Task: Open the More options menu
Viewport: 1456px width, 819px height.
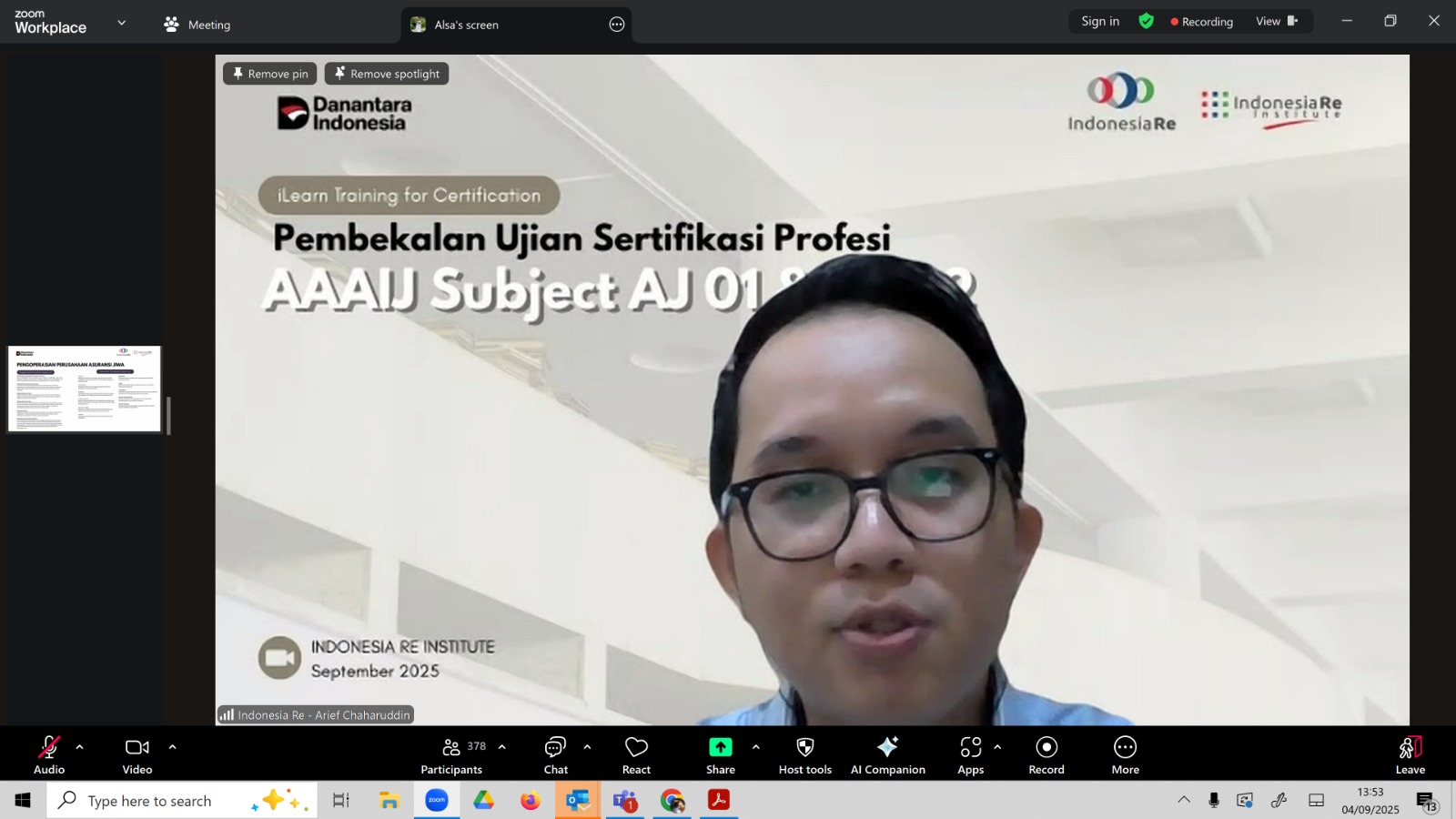Action: click(1125, 755)
